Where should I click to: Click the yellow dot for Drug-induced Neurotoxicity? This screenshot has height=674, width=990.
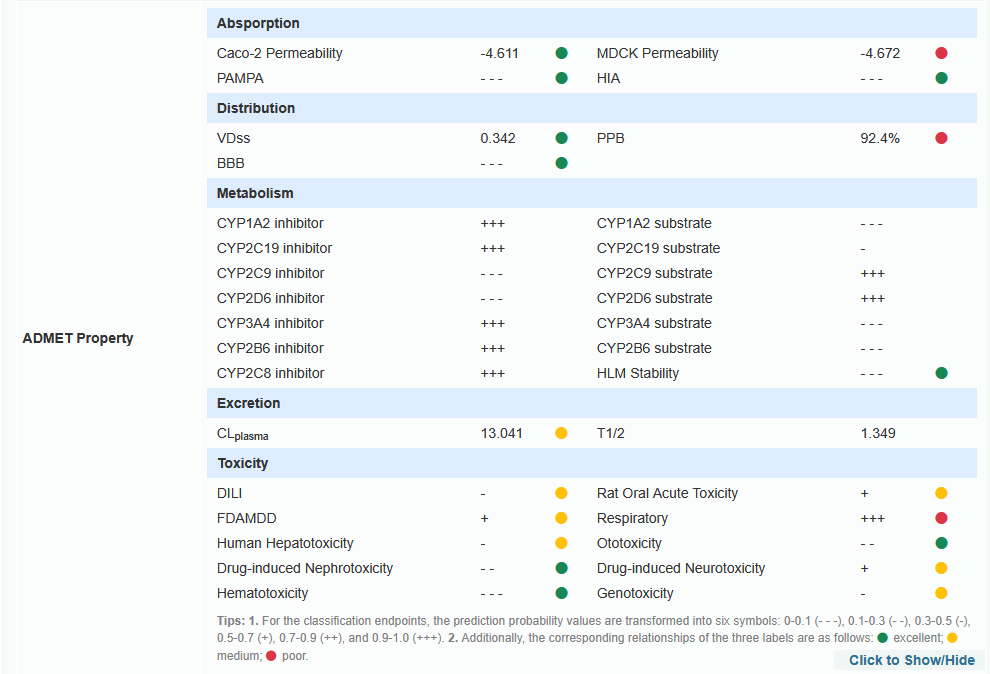(x=941, y=568)
